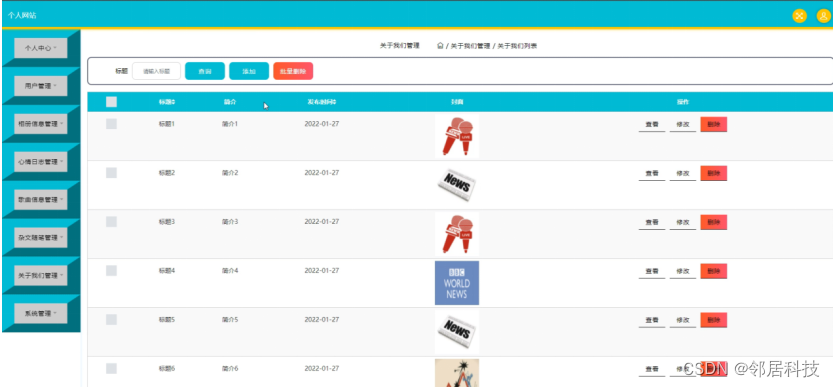Screen dimensions: 835x387
Task: Check the checkbox for row 标题4
Action: (x=111, y=271)
